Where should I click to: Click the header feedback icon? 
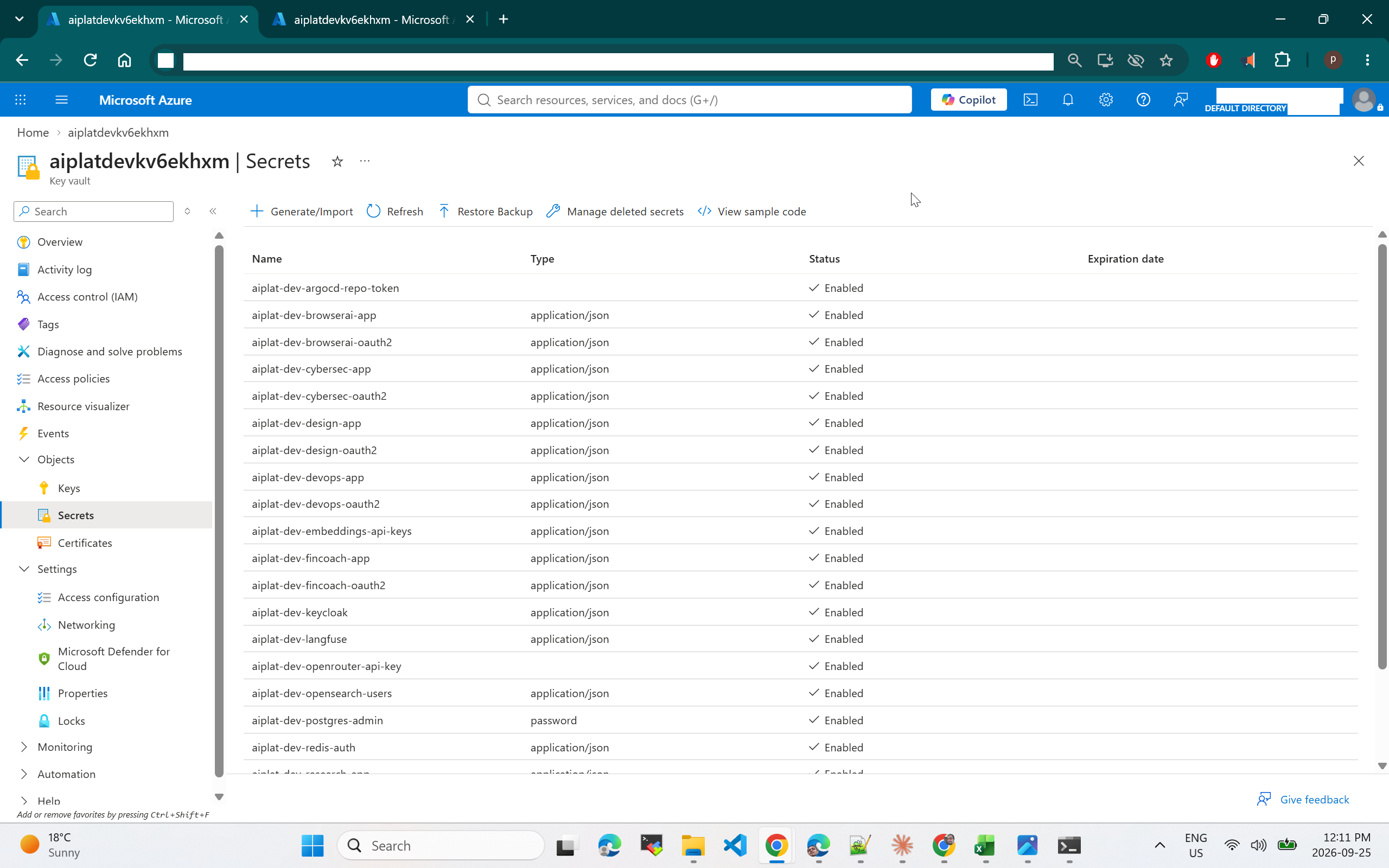point(1181,100)
